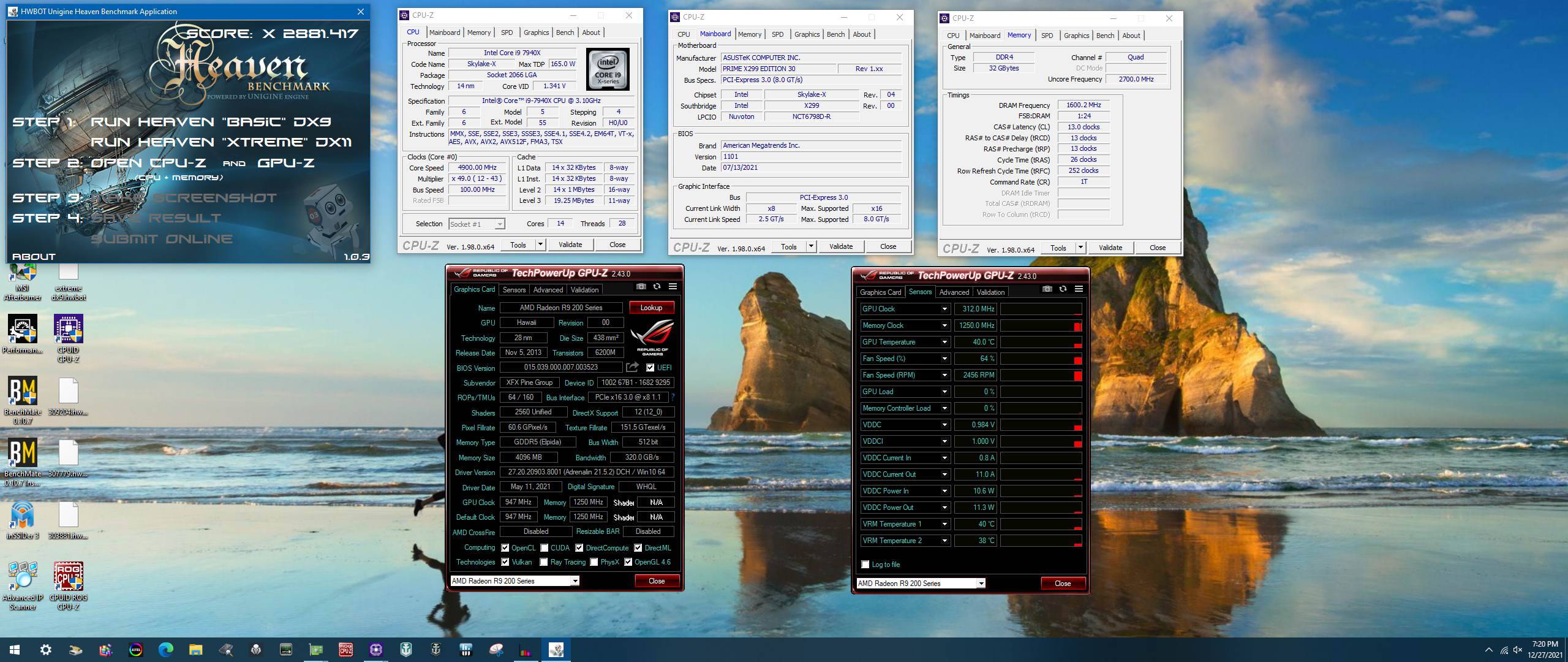
Task: Open Settings from the taskbar gear icon
Action: click(x=45, y=650)
